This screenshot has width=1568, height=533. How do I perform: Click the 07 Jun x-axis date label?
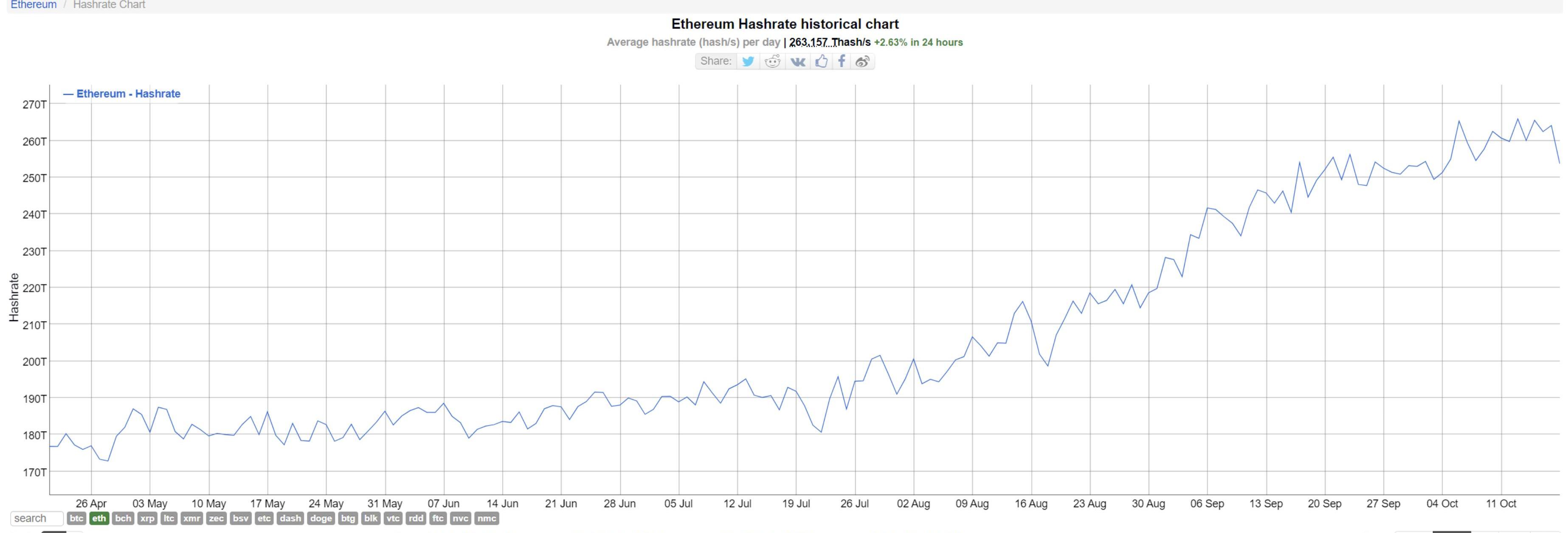(444, 504)
